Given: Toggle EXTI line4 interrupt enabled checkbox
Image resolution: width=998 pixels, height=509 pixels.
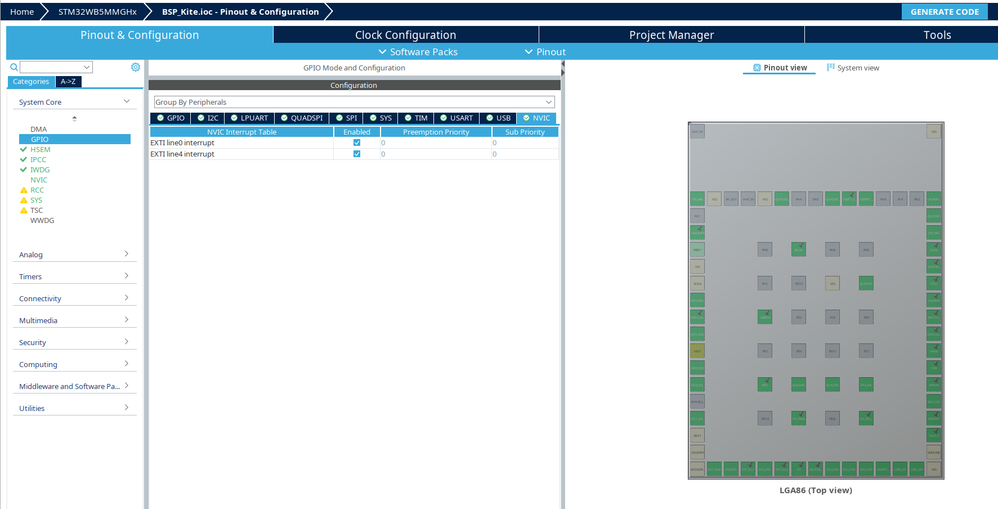Looking at the screenshot, I should click(x=356, y=154).
